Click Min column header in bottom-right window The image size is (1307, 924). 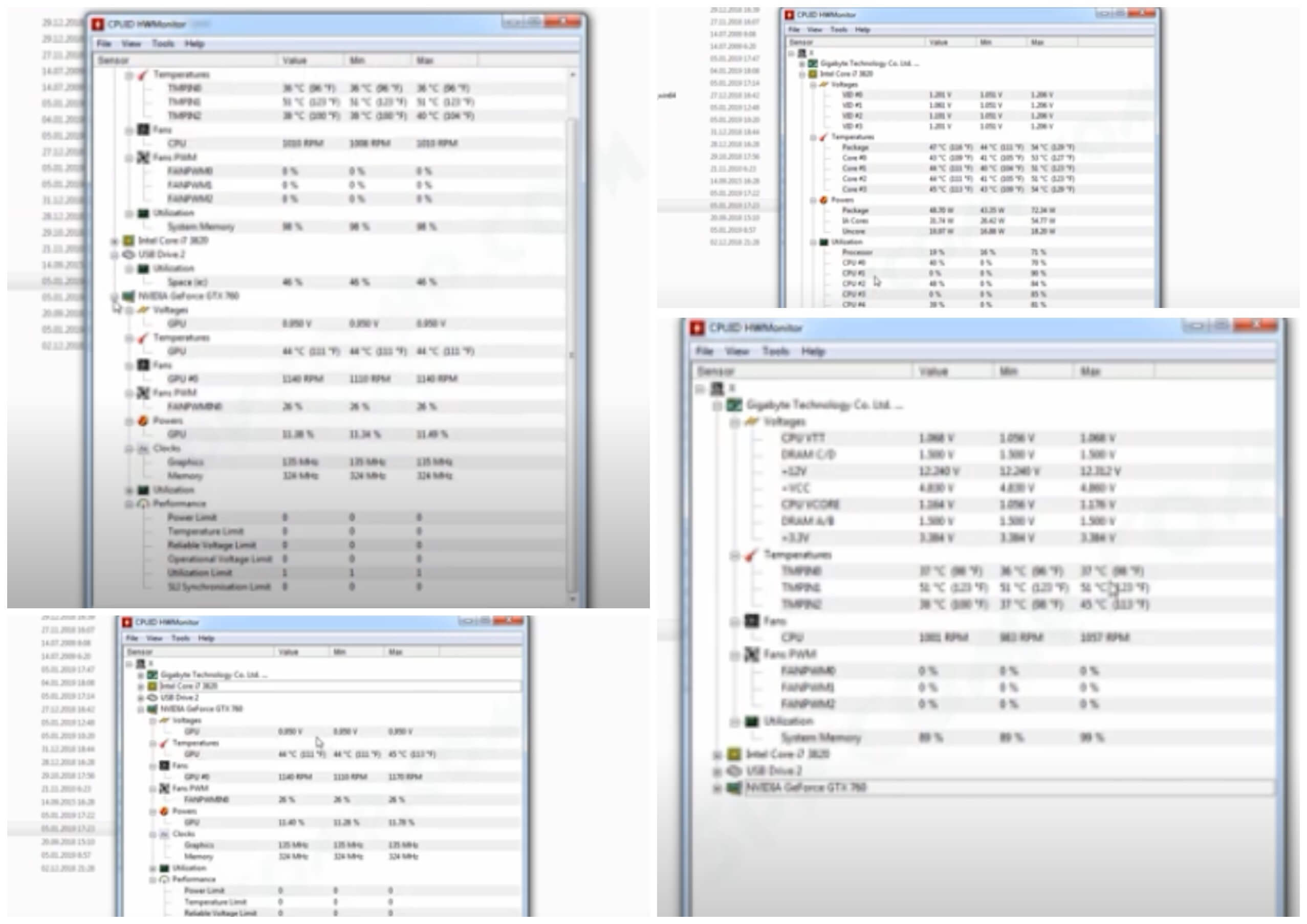coord(1034,371)
